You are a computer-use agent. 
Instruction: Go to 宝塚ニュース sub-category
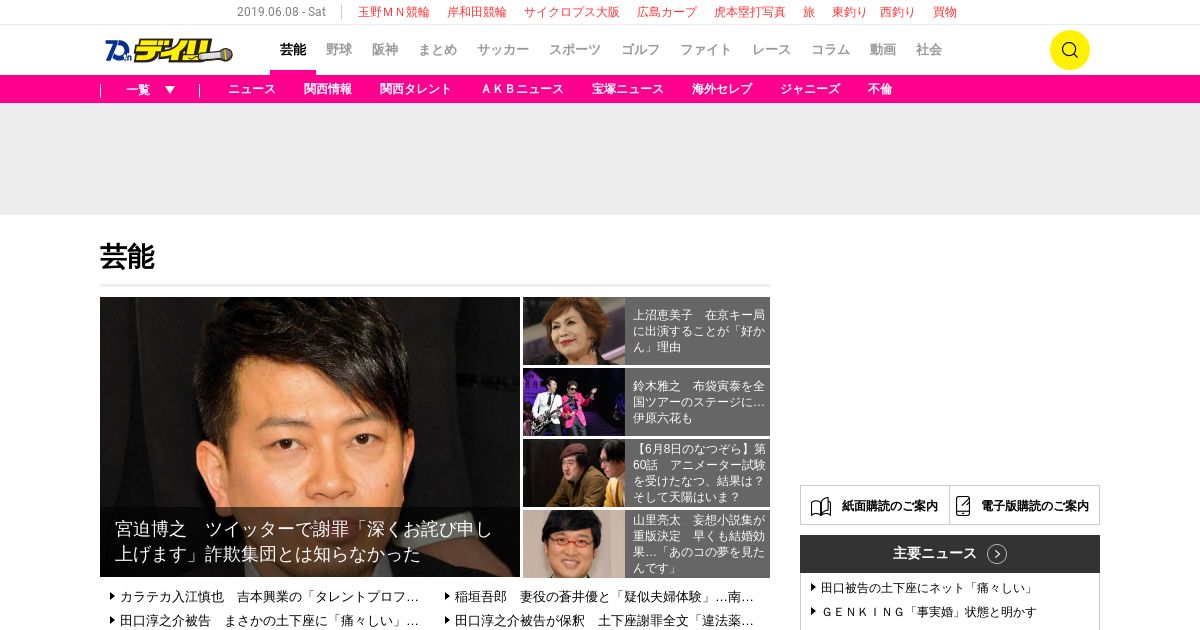click(x=628, y=89)
